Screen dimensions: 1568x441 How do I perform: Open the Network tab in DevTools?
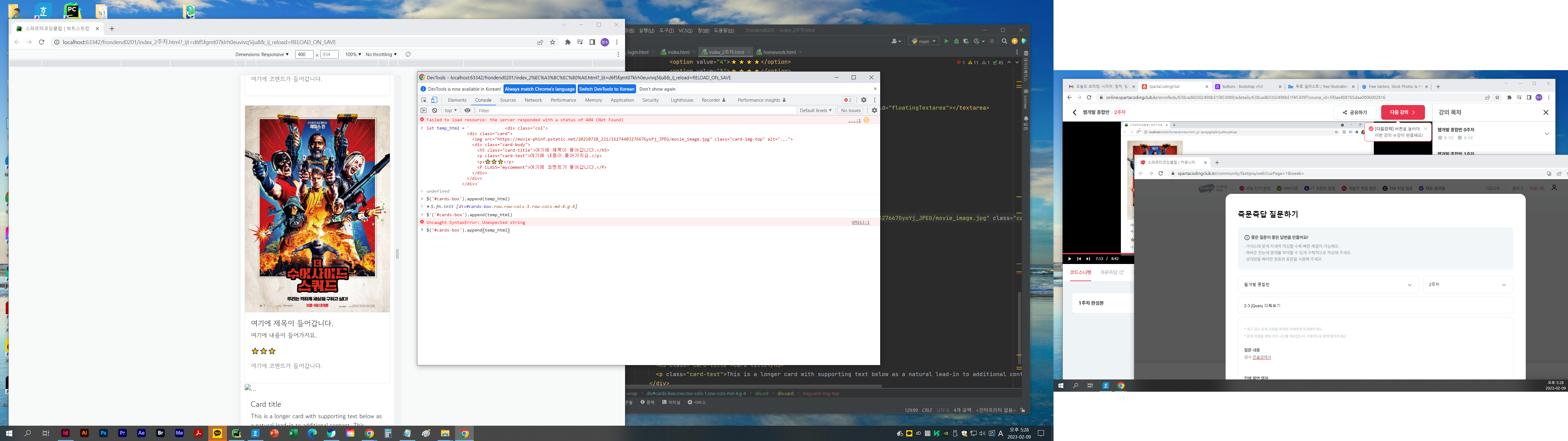533,100
